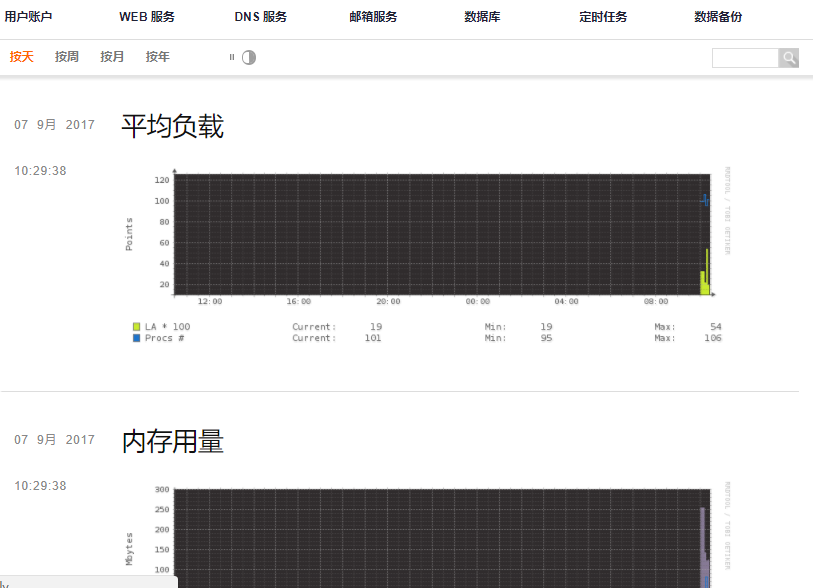Switch graphs to 按月 view
Image resolution: width=813 pixels, height=588 pixels.
112,57
